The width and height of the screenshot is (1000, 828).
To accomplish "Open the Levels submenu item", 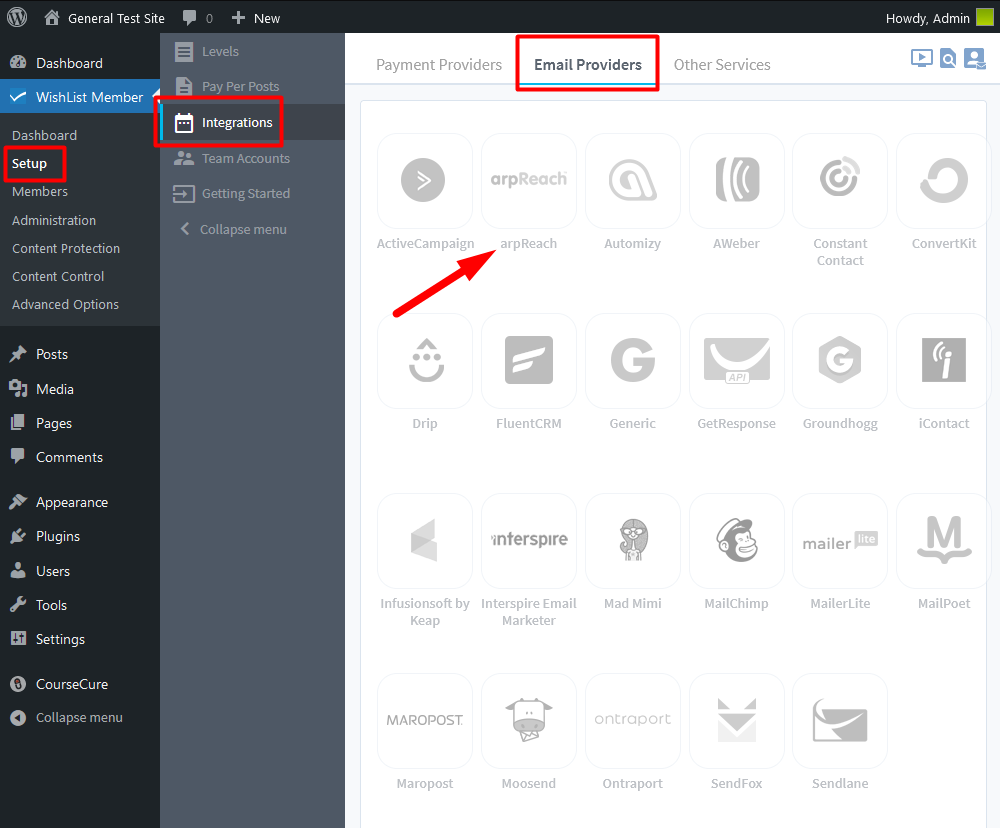I will coord(253,52).
